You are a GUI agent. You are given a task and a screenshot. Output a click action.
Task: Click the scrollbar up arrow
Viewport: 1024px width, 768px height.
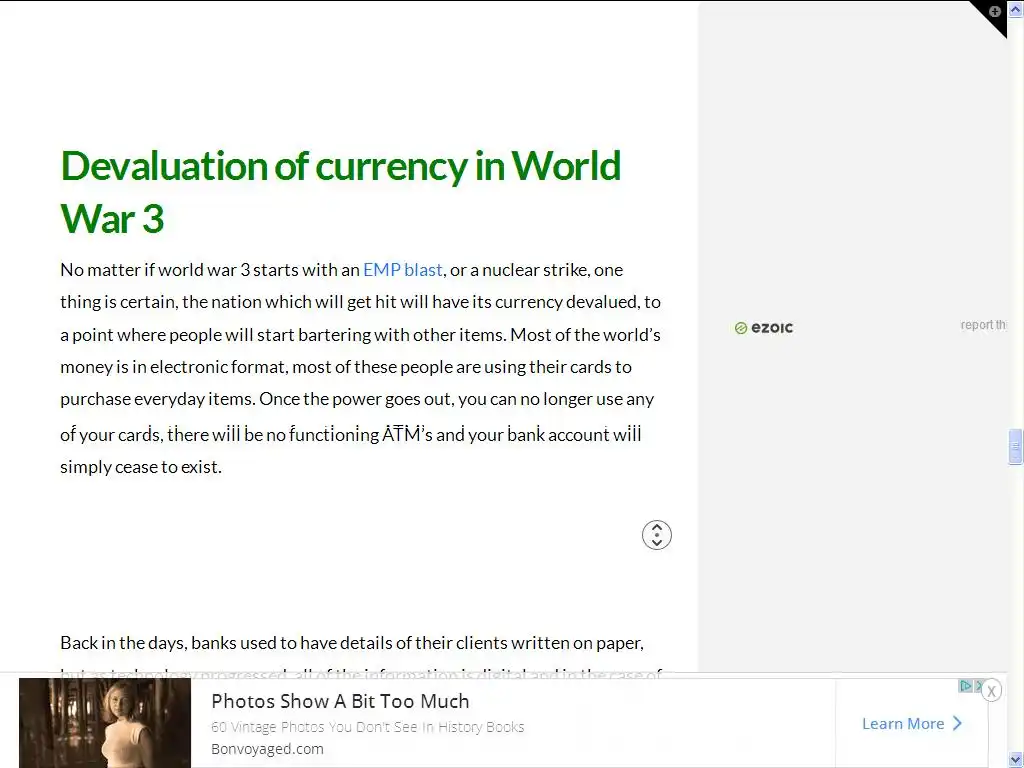(1016, 9)
